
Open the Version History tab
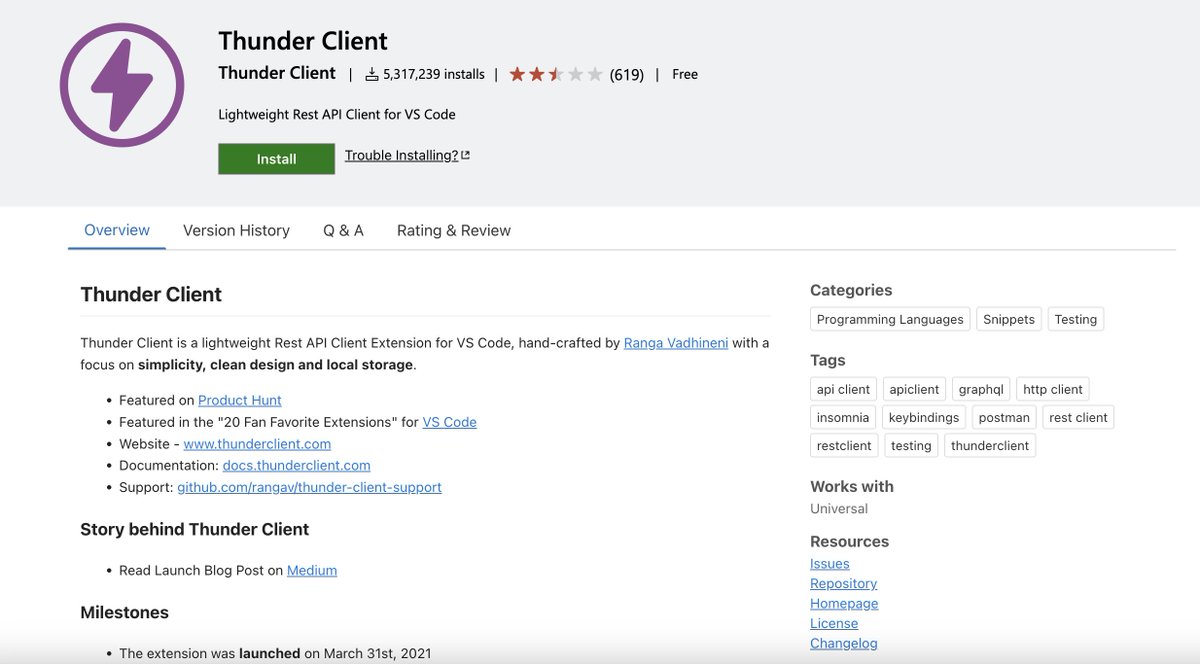click(x=236, y=230)
